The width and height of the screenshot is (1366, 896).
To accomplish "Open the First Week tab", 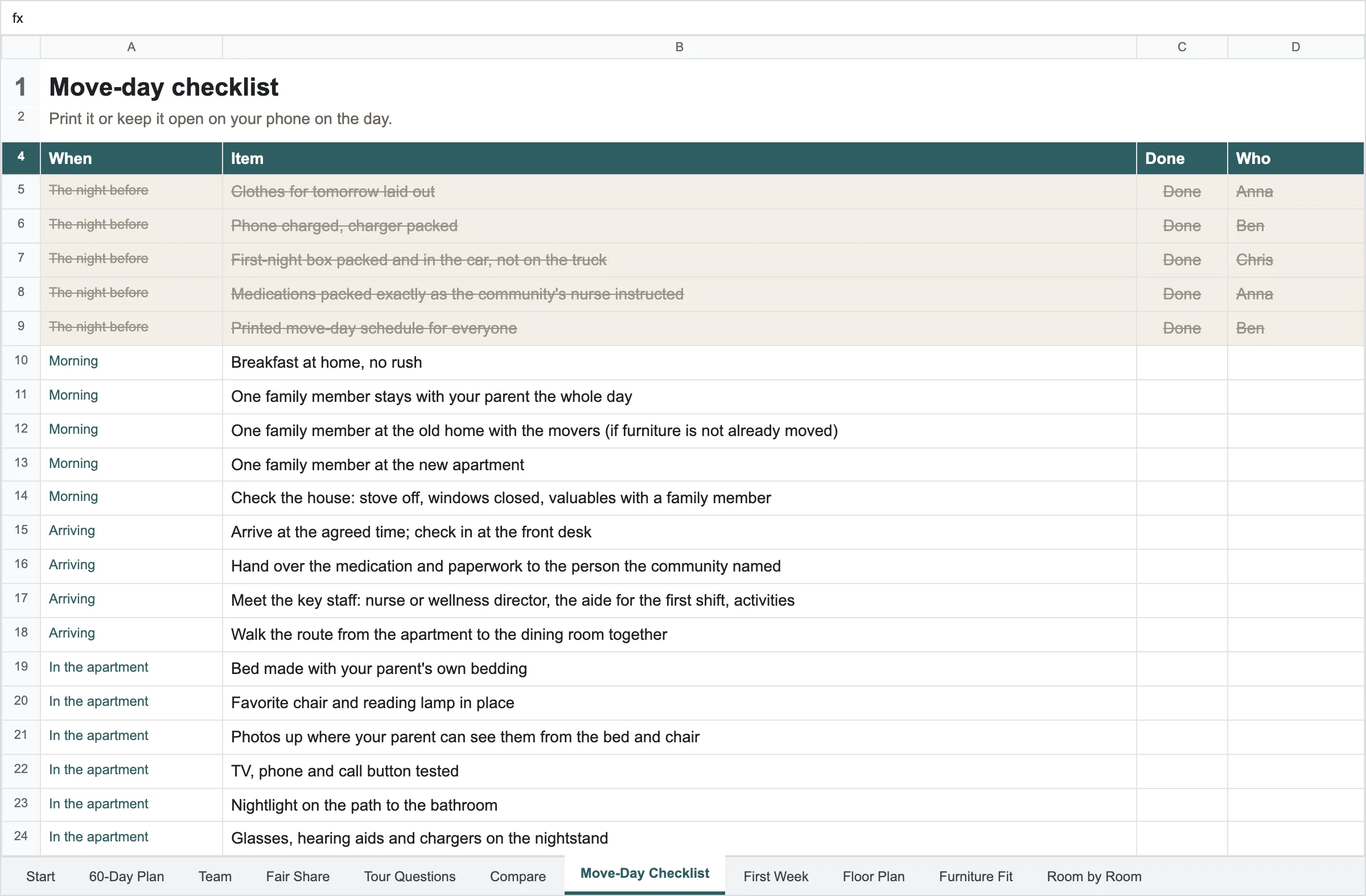I will pos(775,877).
